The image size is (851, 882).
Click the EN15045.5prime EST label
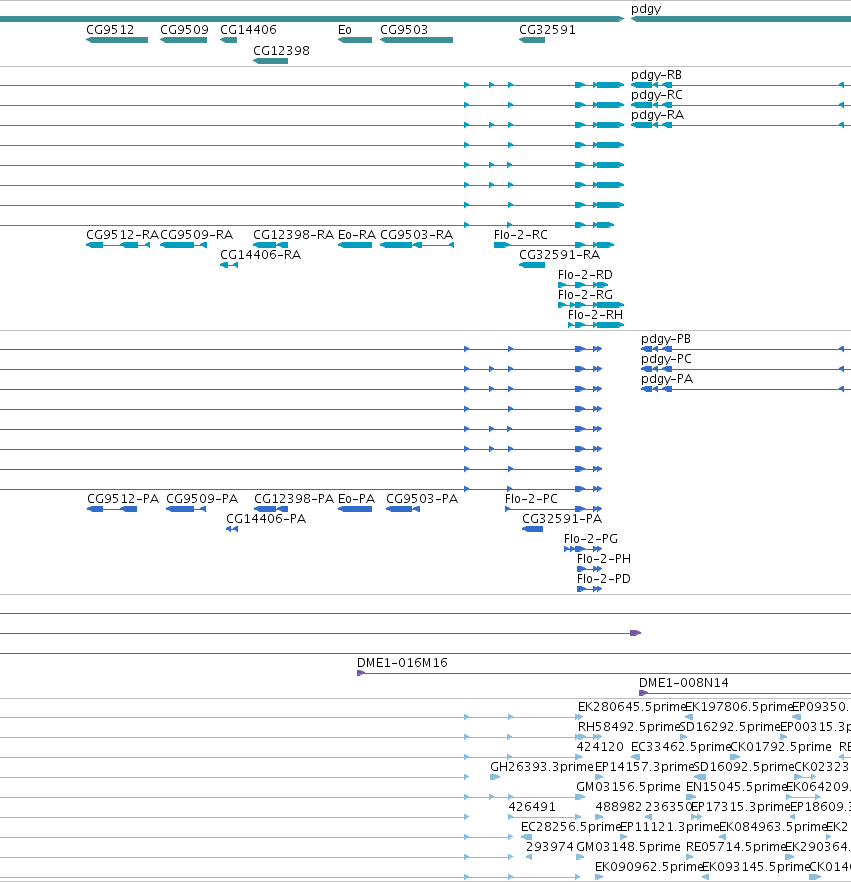pyautogui.click(x=736, y=787)
